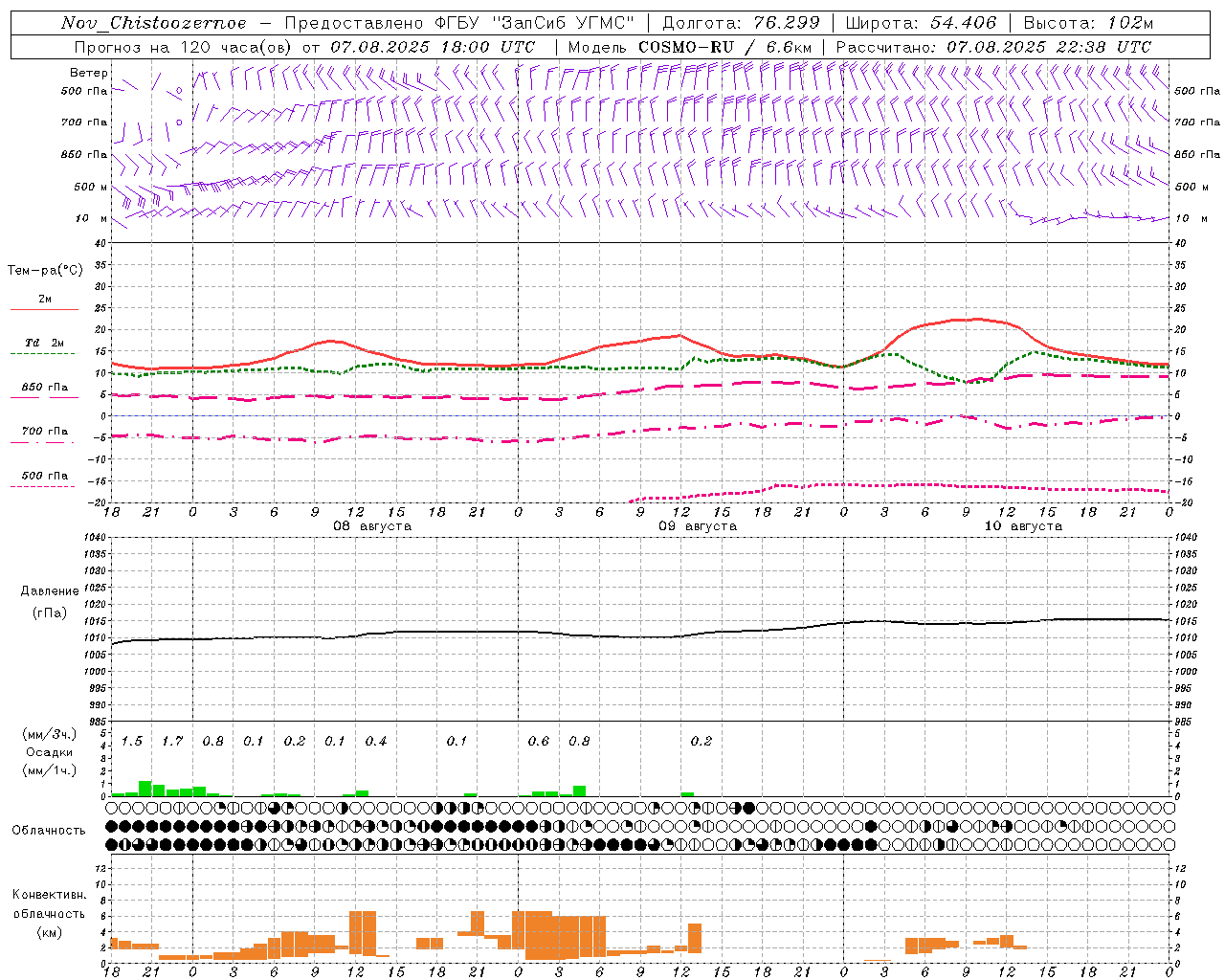Click 'Рассчитано: 07.08.2025 22:38 UTC' text

point(993,47)
